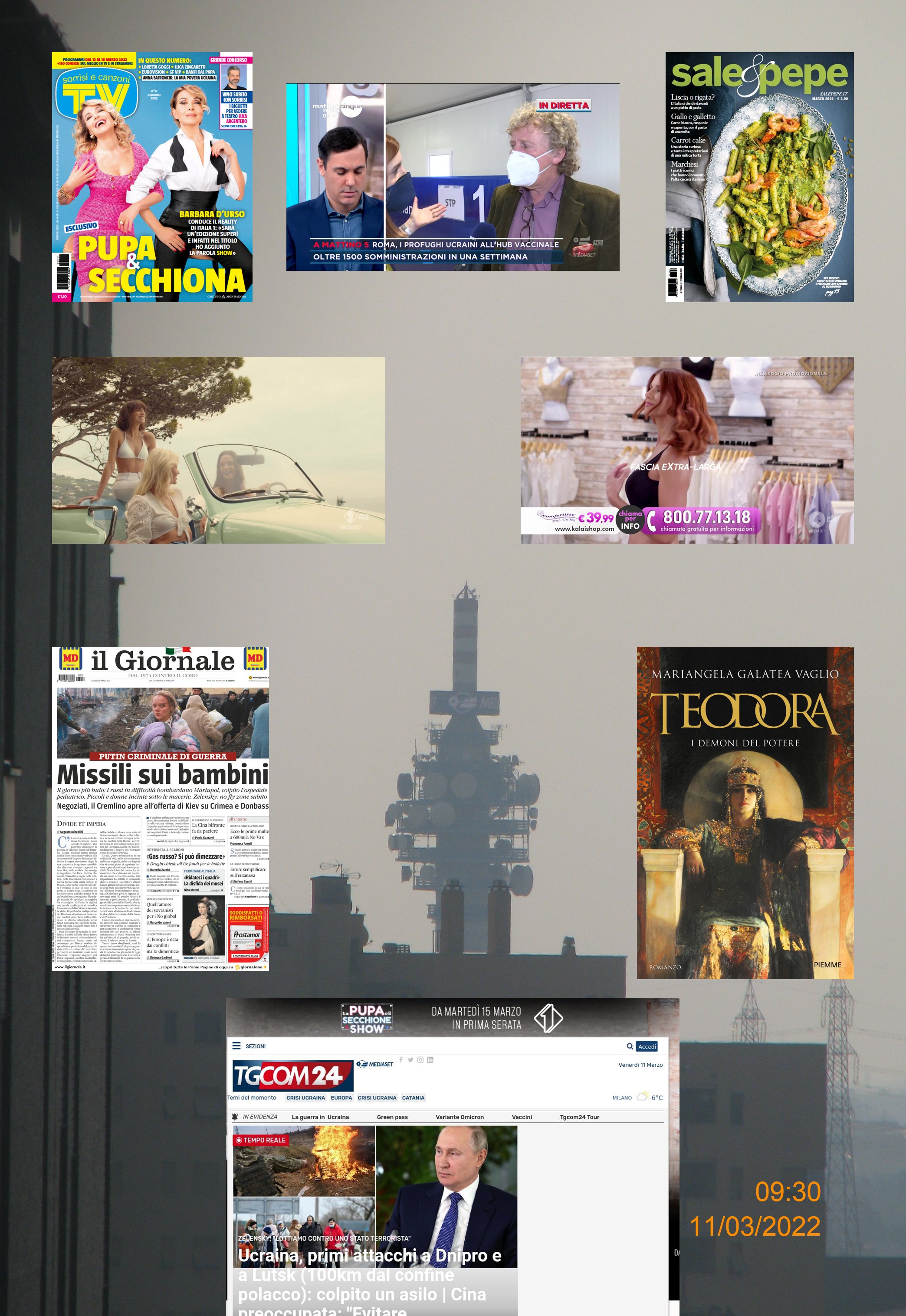Click the Mediaset logo
This screenshot has width=906, height=1316.
[374, 1064]
